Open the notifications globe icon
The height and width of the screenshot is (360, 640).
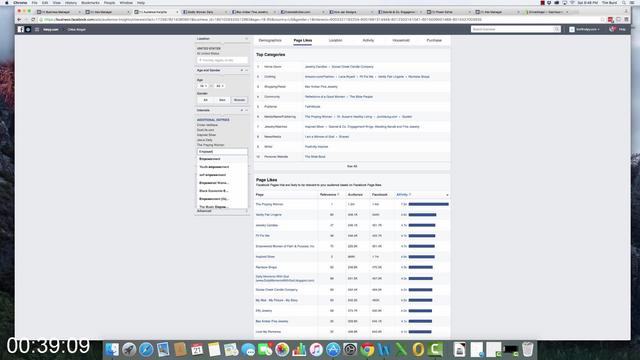611,29
